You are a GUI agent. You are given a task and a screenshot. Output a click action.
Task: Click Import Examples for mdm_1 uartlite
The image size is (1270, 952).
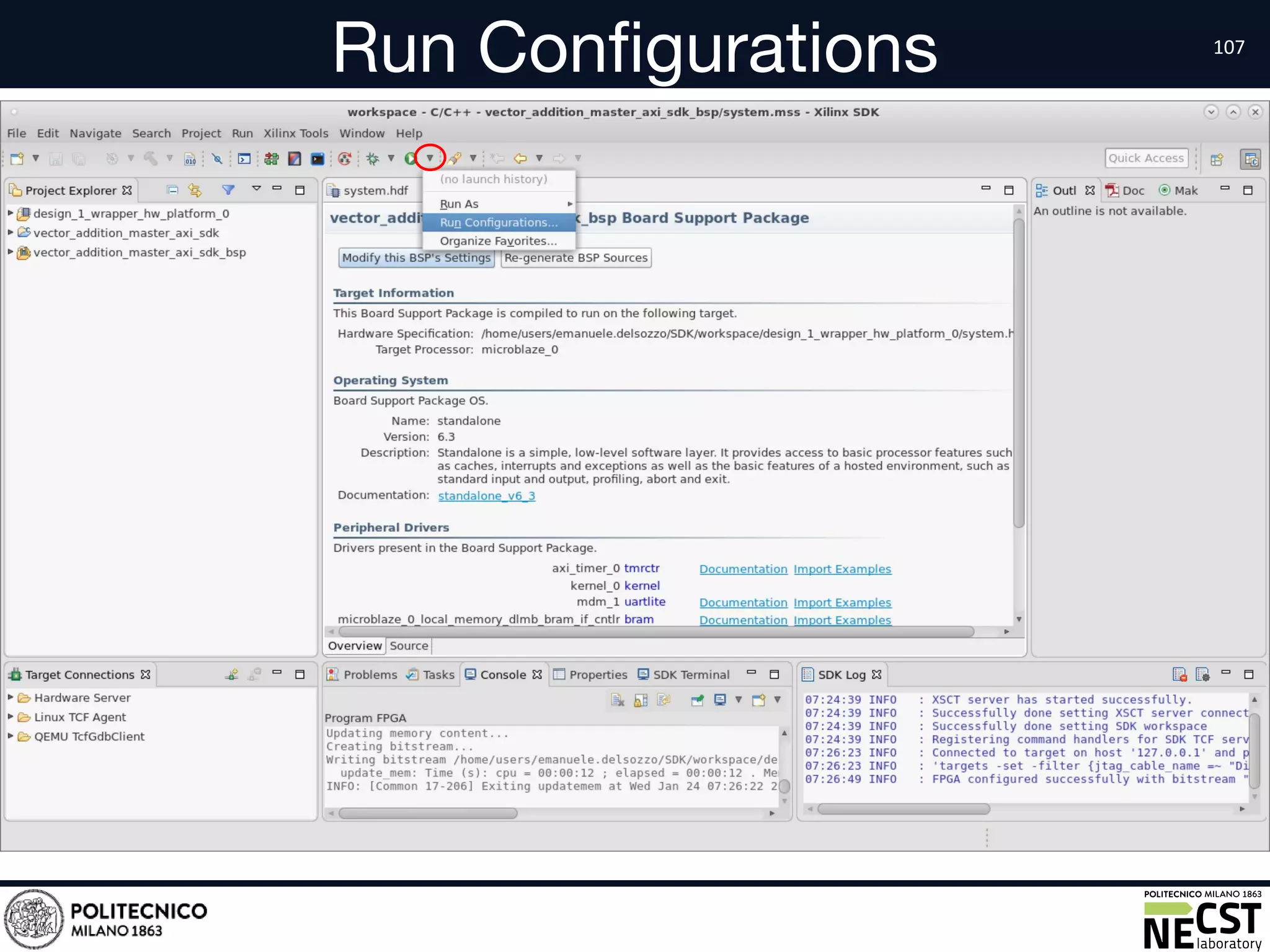[842, 602]
